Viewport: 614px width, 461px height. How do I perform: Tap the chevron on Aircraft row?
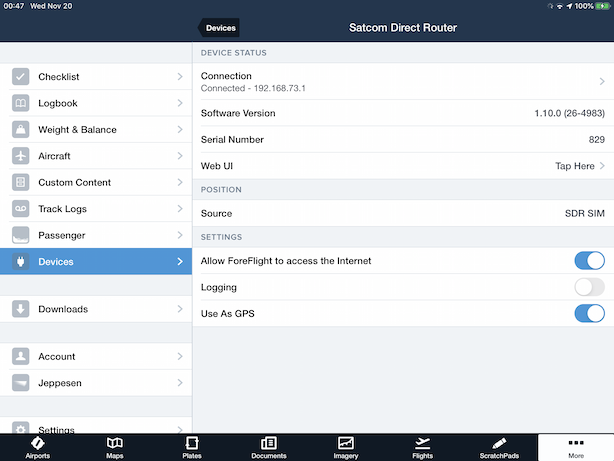click(x=180, y=156)
